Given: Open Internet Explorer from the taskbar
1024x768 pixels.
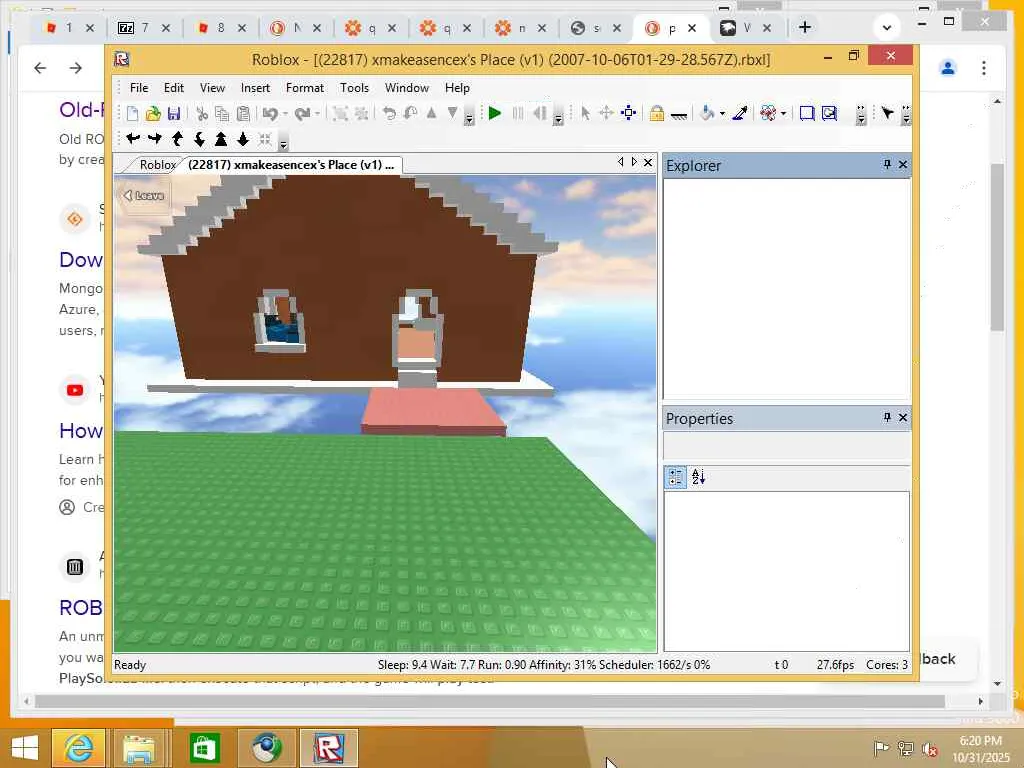Looking at the screenshot, I should [78, 748].
